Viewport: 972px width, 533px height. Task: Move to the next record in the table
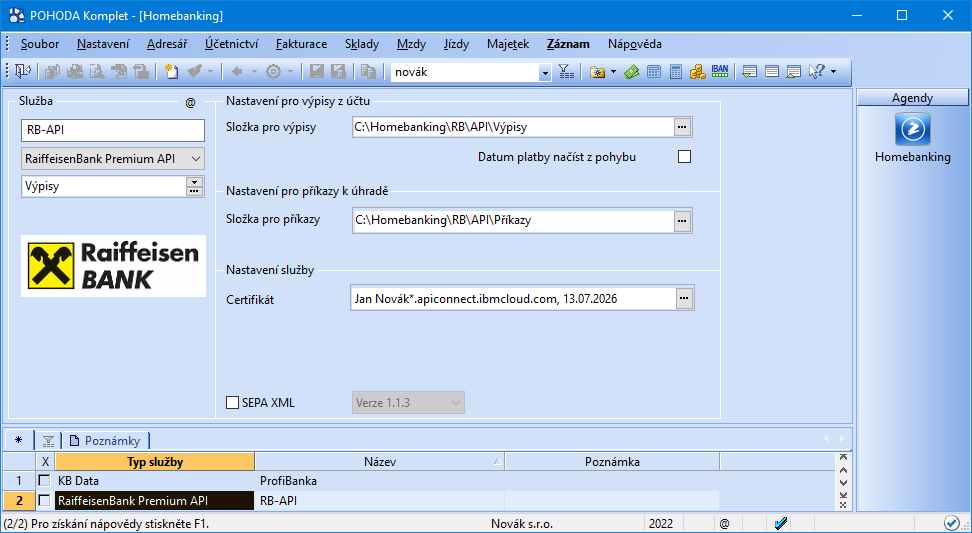(842, 483)
